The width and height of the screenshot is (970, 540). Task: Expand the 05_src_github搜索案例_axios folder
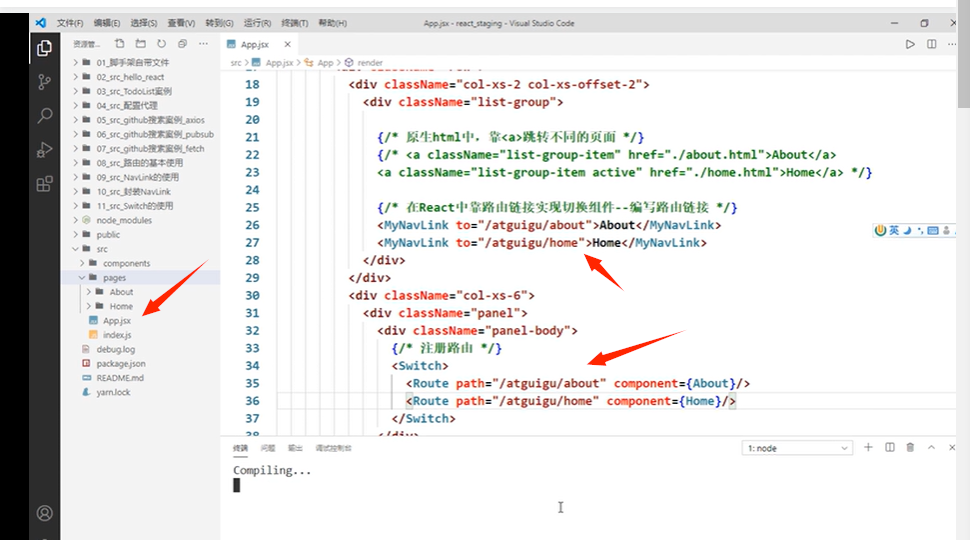pos(141,120)
